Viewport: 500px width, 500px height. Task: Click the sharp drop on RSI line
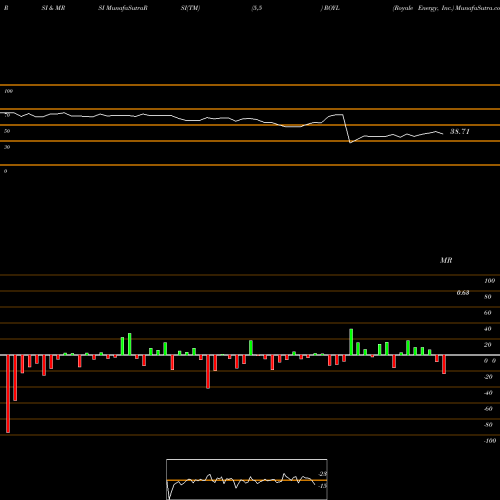pos(347,129)
